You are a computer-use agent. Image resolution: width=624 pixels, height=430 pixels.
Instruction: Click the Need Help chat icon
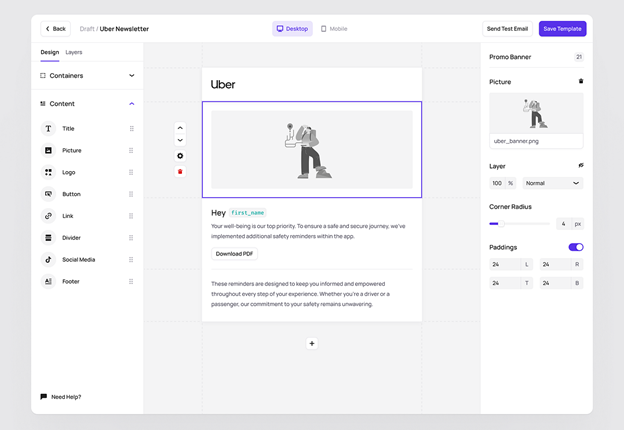[x=44, y=397]
